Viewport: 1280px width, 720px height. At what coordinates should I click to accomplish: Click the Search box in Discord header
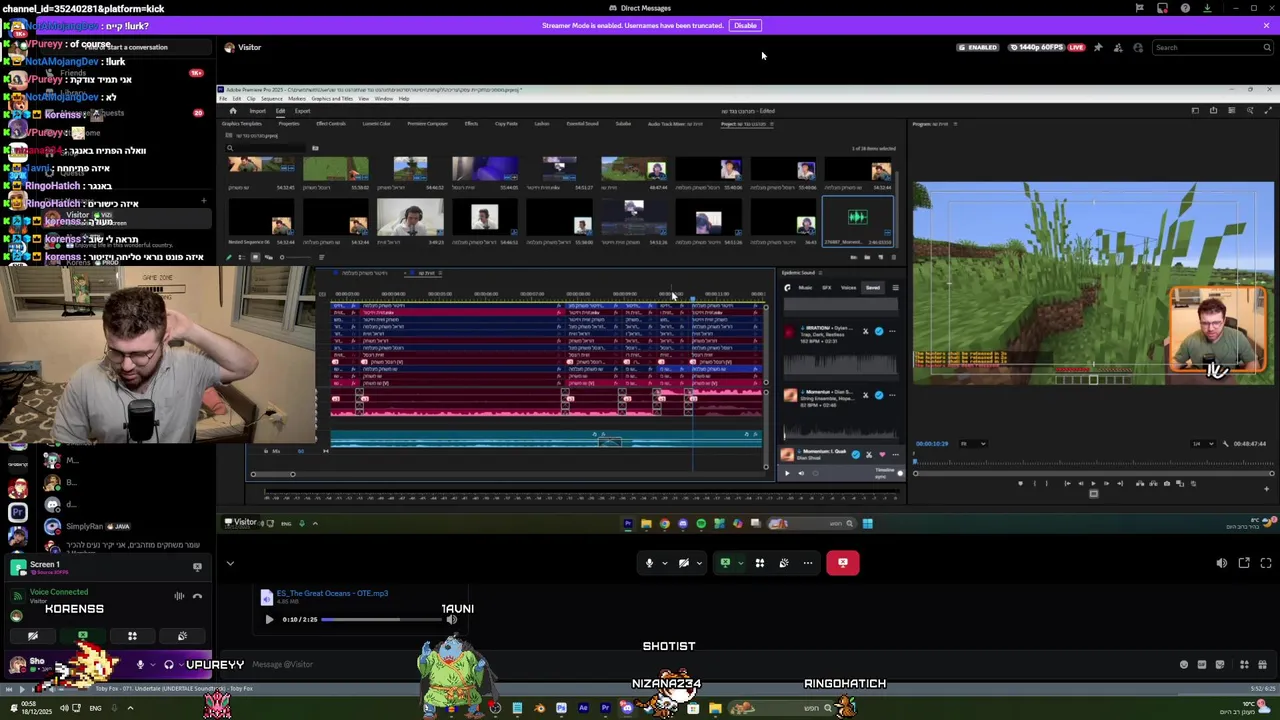tap(1211, 47)
